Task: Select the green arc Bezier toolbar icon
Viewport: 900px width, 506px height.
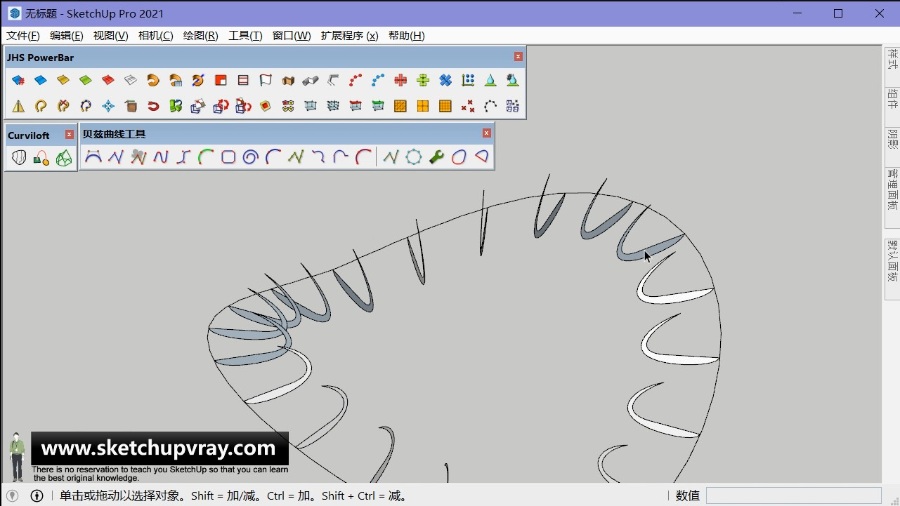Action: point(205,157)
